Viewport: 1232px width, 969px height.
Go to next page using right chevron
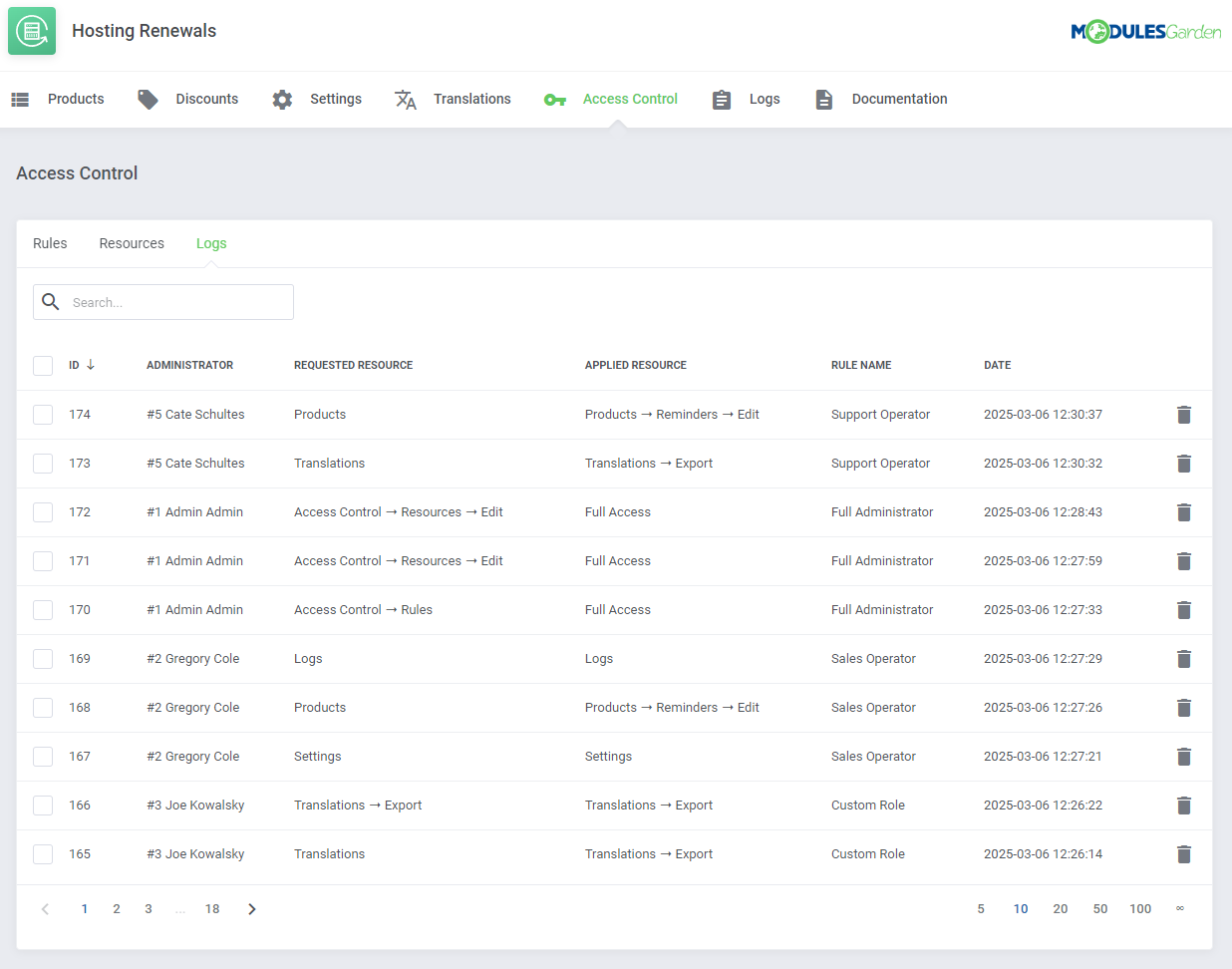[252, 909]
